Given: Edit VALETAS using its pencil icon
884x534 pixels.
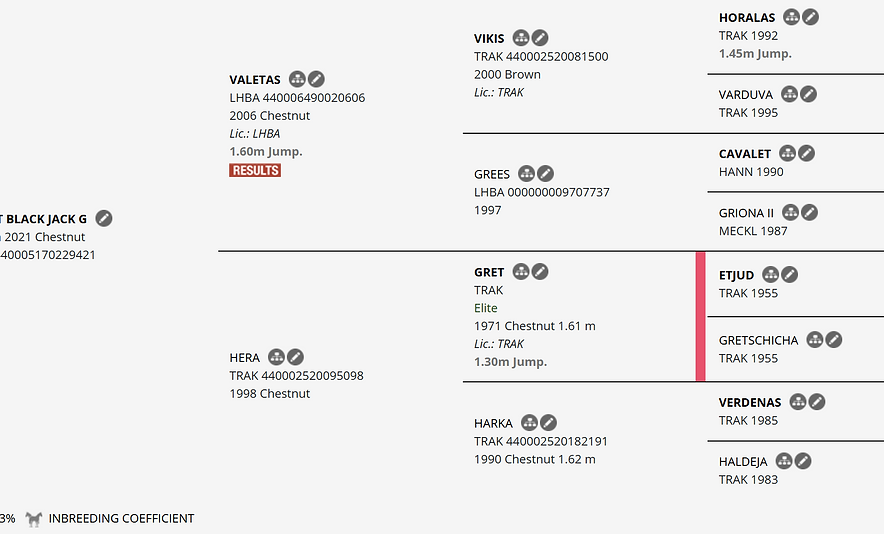Looking at the screenshot, I should coord(316,79).
